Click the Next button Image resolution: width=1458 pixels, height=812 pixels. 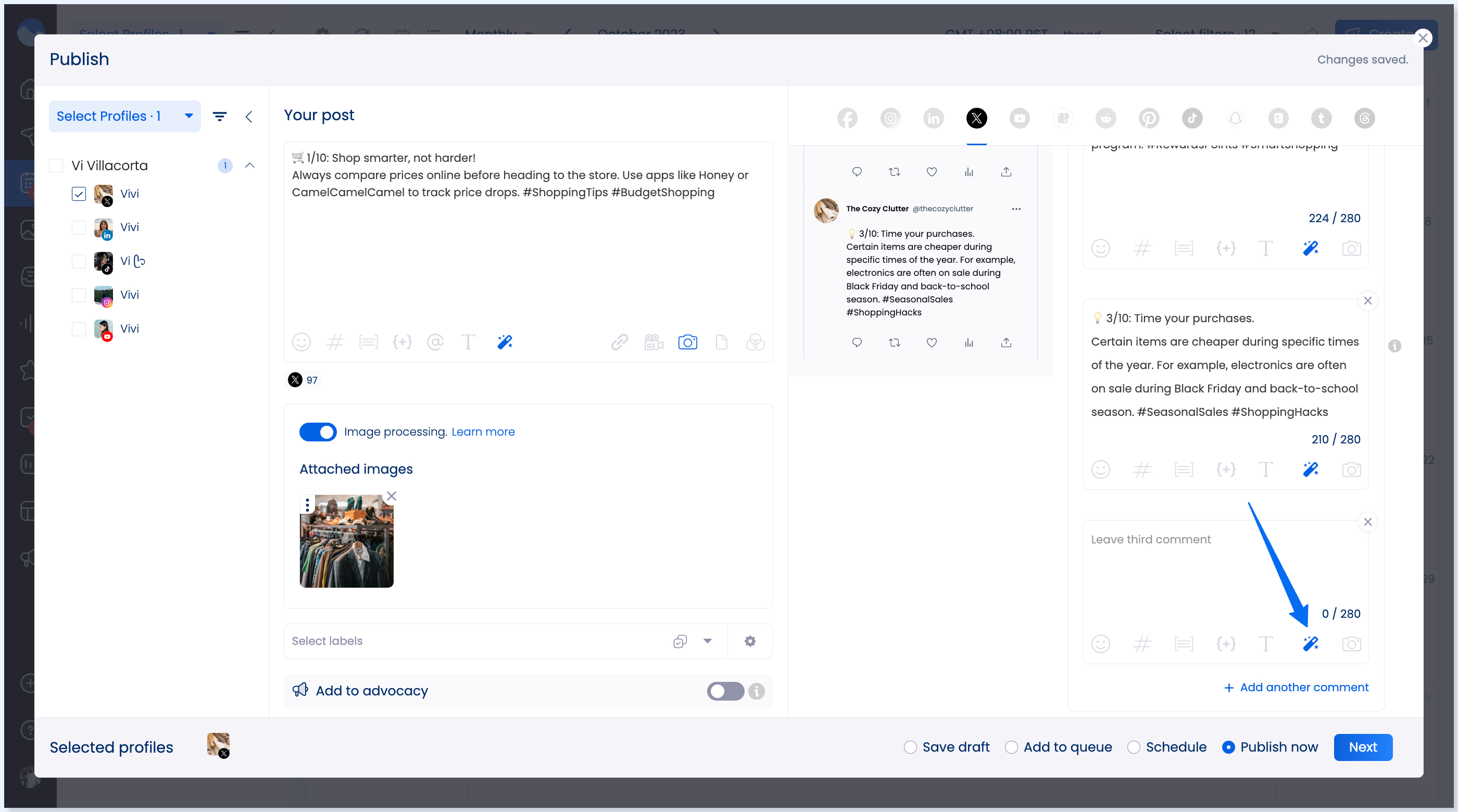click(x=1362, y=747)
